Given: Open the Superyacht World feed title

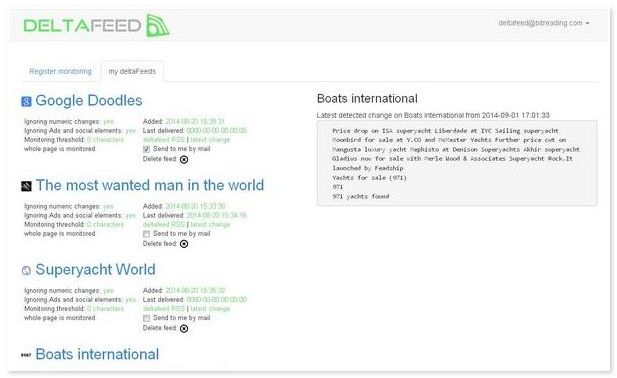Looking at the screenshot, I should 96,270.
